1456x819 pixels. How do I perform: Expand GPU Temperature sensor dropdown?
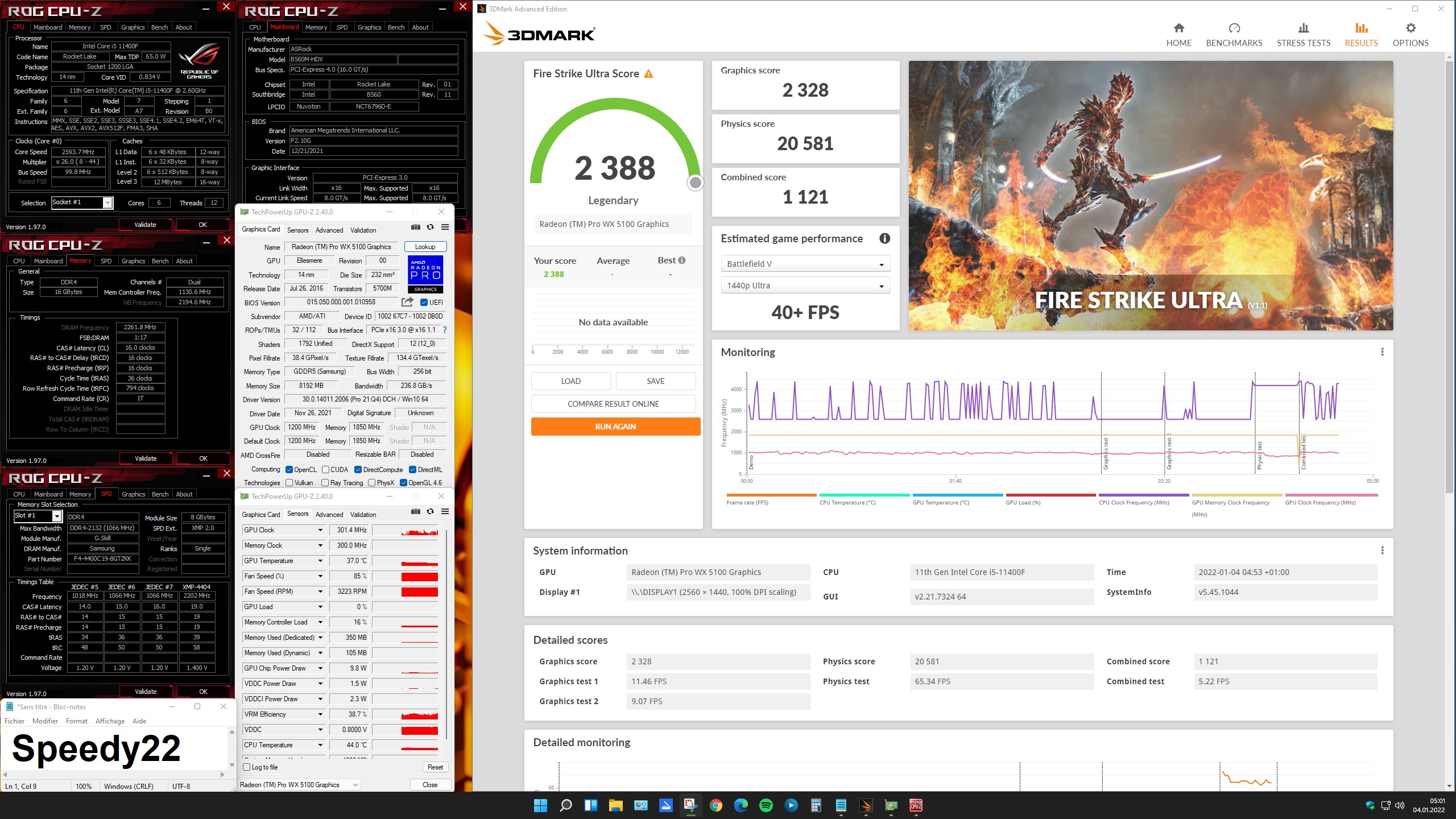point(320,560)
